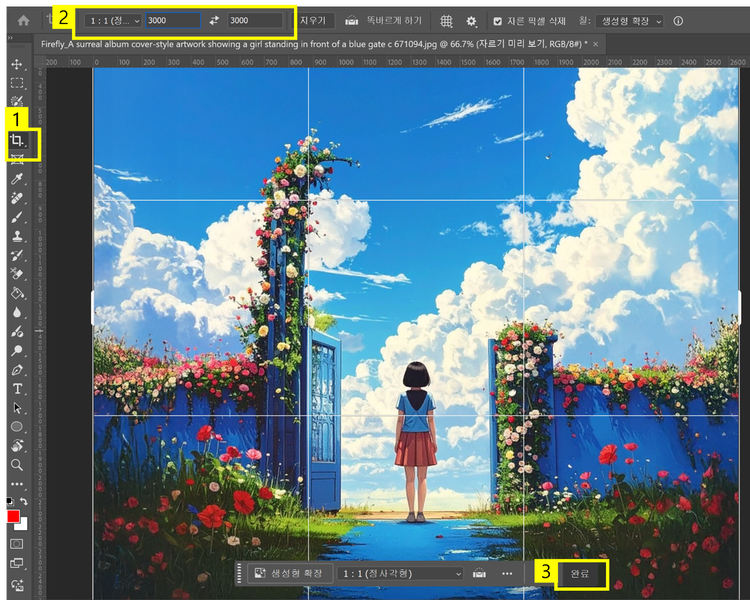Swap foreground and background colors
The width and height of the screenshot is (750, 600).
[x=23, y=501]
